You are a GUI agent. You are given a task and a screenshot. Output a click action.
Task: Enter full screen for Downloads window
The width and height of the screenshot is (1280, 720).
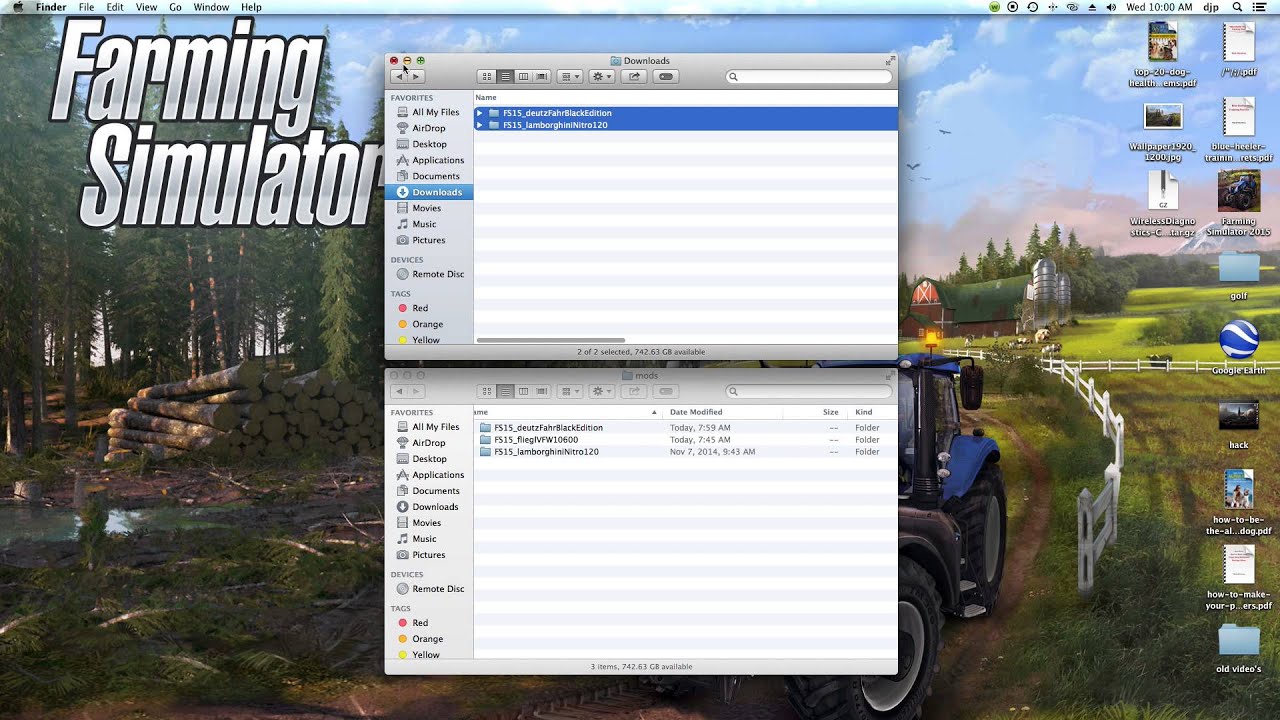click(x=890, y=61)
